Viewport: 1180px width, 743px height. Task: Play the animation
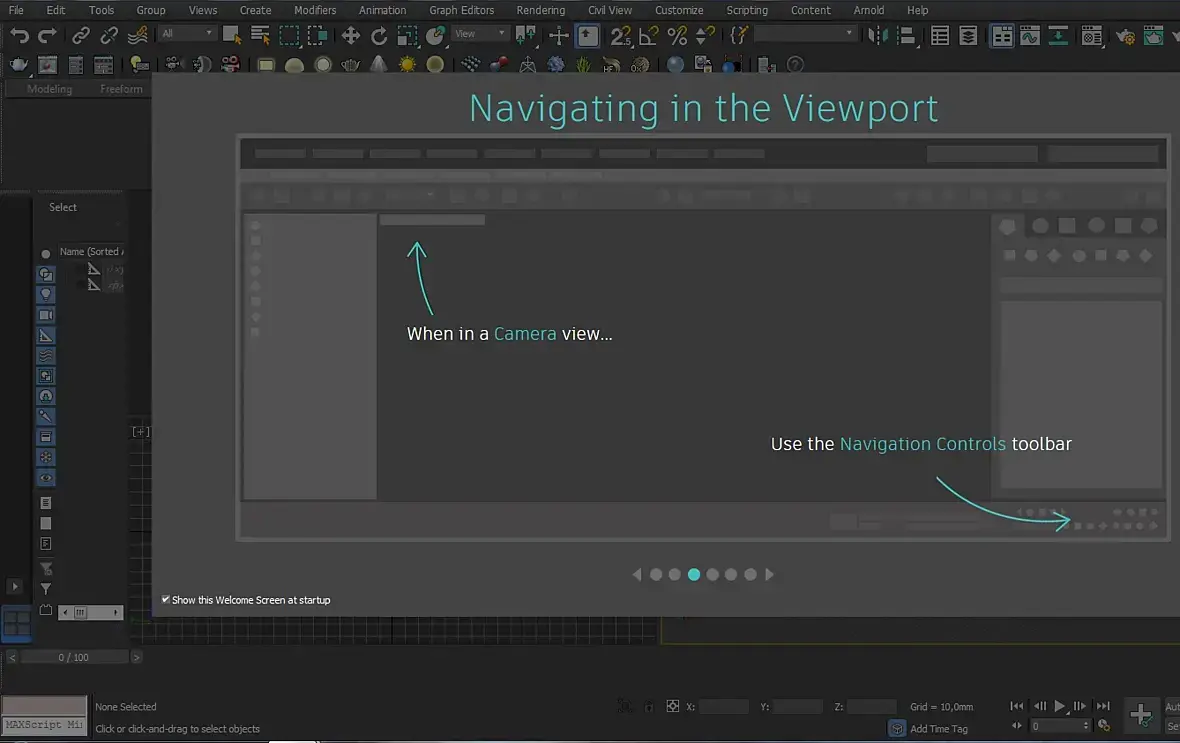click(1060, 705)
